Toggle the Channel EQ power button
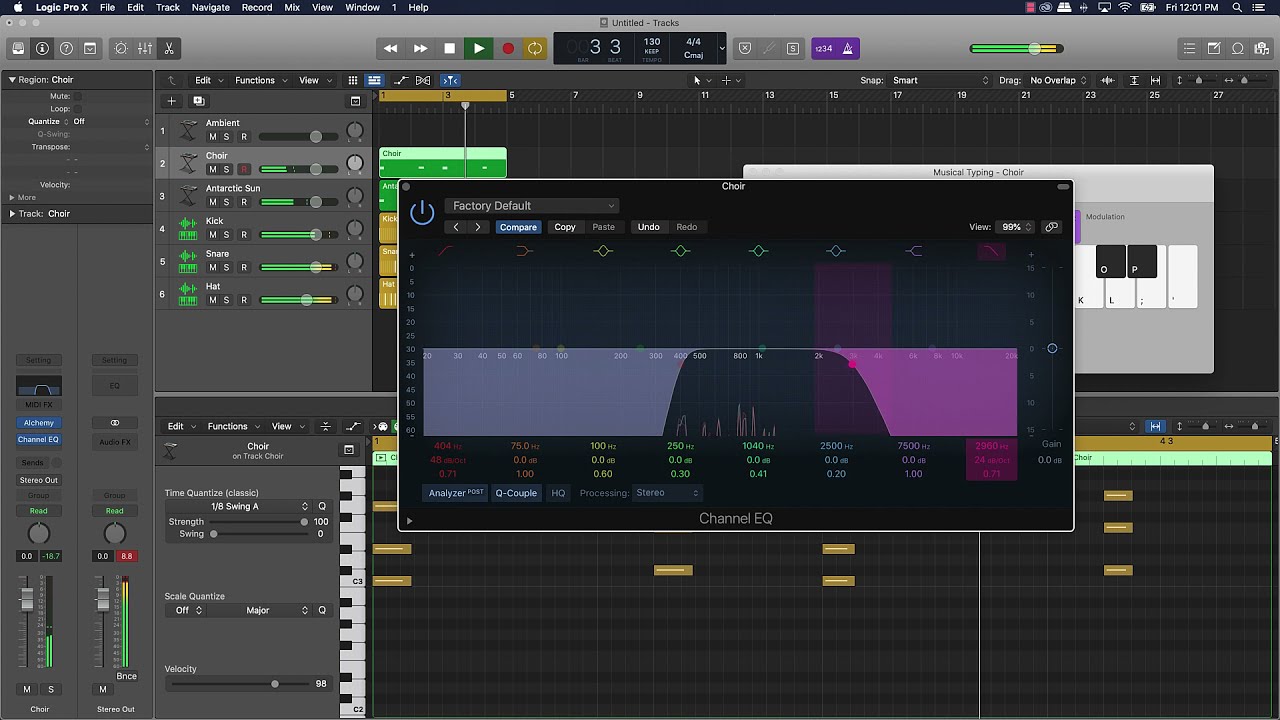Image resolution: width=1280 pixels, height=720 pixels. (x=422, y=211)
